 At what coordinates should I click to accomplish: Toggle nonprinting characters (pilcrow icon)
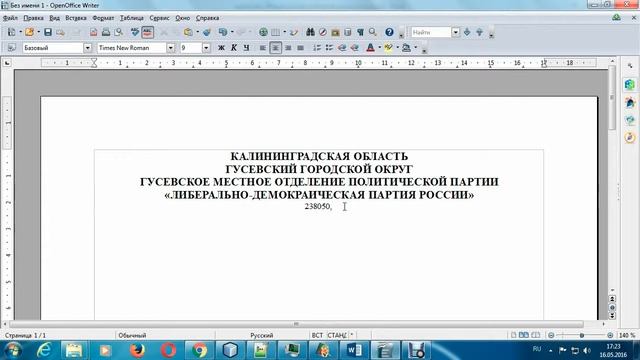(x=360, y=32)
